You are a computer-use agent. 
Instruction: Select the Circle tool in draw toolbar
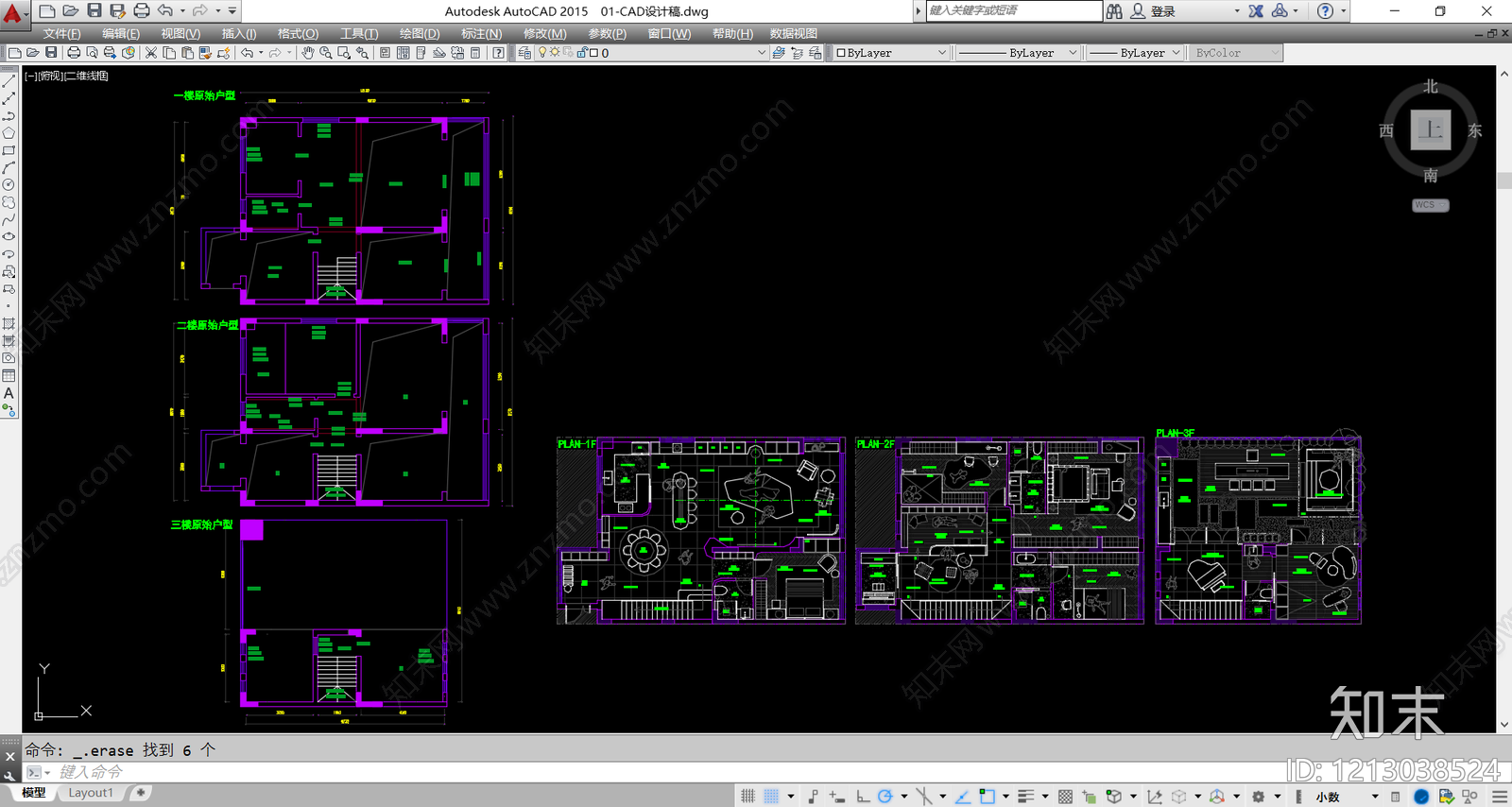point(9,185)
